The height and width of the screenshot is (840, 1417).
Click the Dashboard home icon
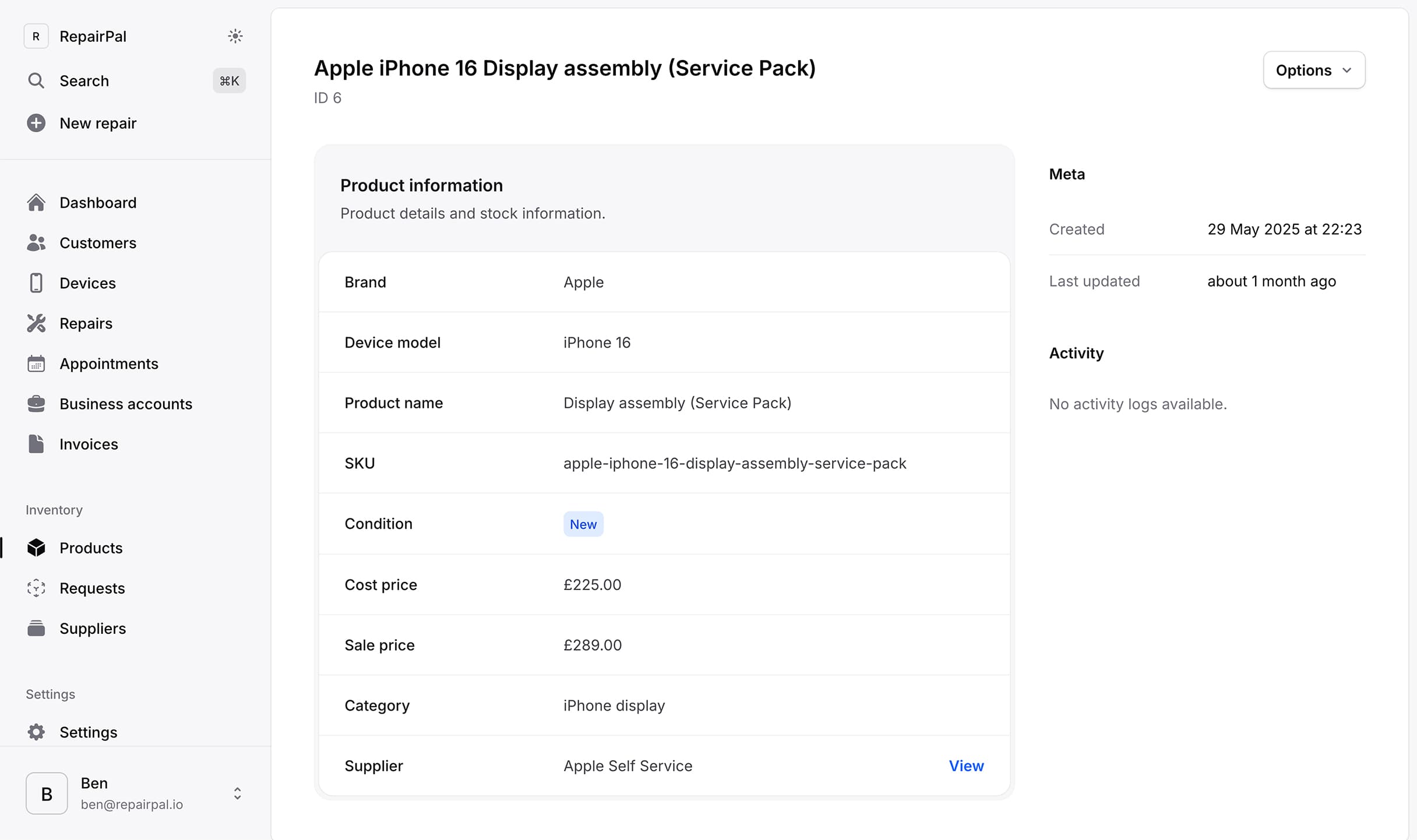pos(36,202)
